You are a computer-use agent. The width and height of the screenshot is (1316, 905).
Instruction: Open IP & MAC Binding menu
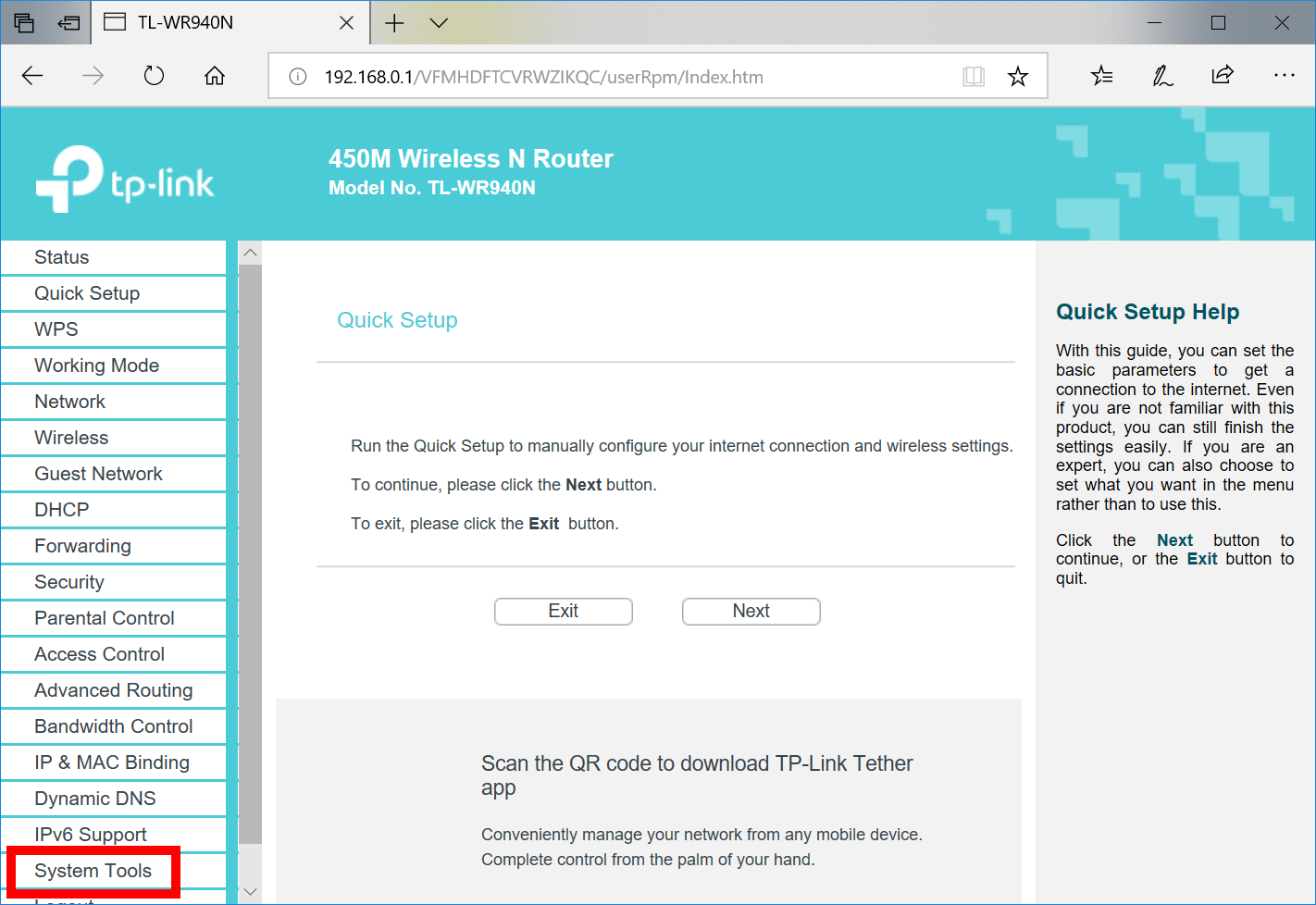pyautogui.click(x=113, y=762)
